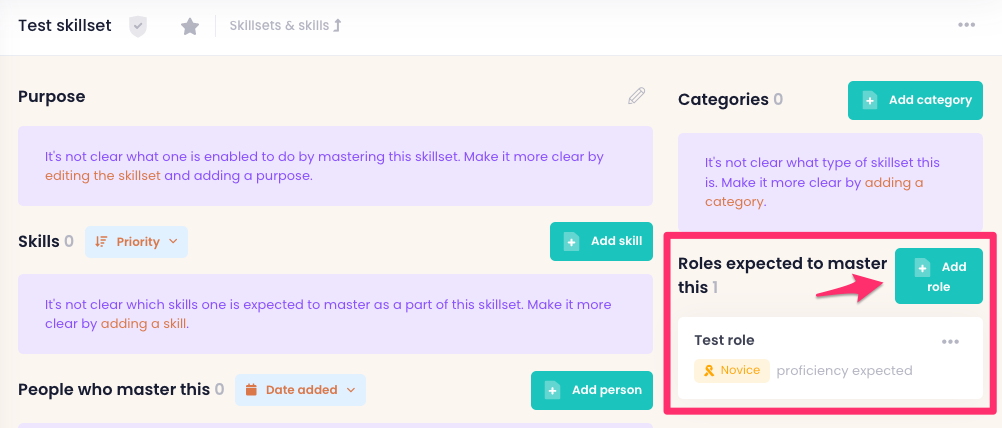This screenshot has width=1002, height=428.
Task: Click the Novice proficiency badge icon
Action: pos(709,371)
